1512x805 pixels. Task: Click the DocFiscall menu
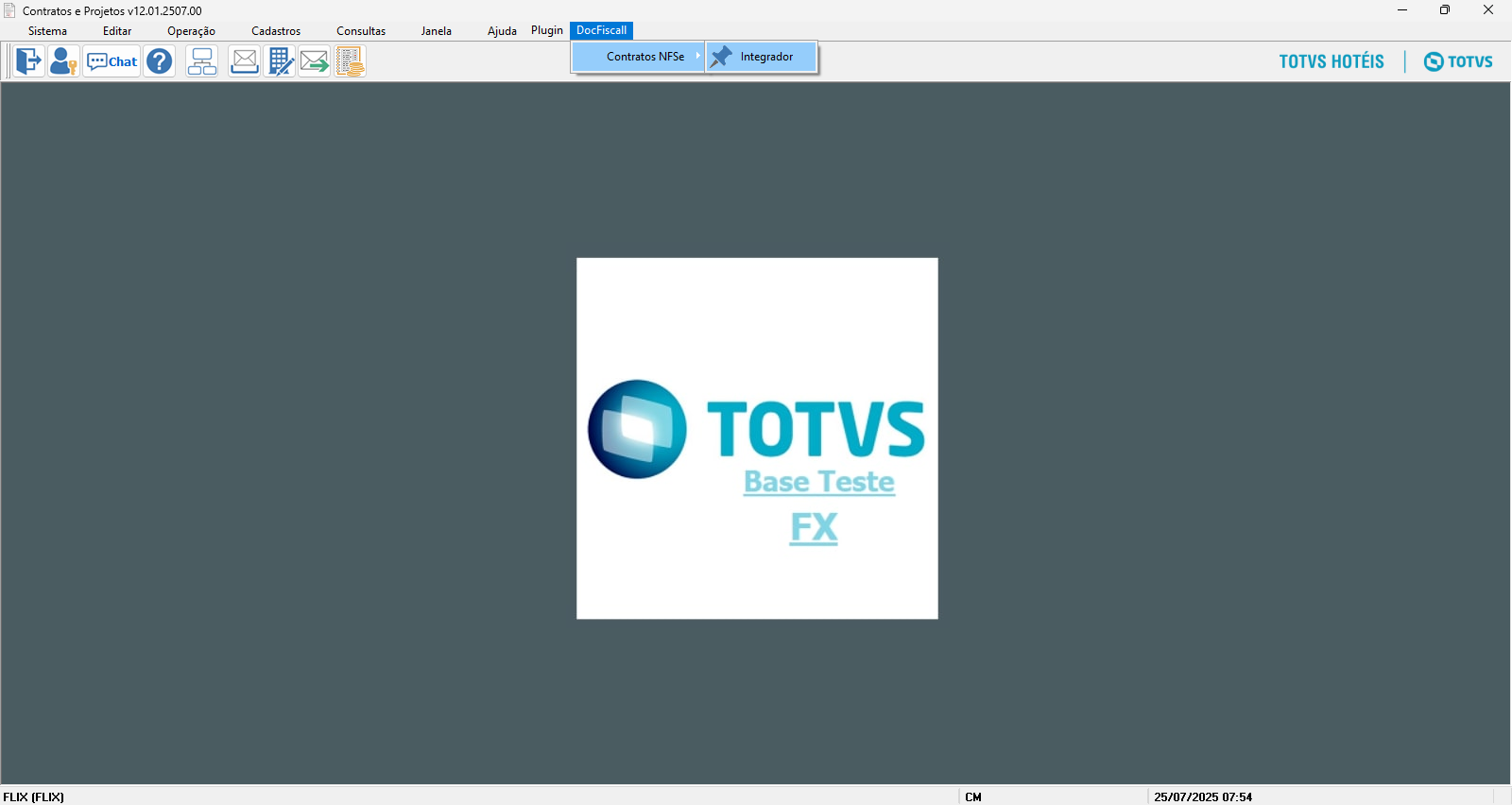click(601, 30)
